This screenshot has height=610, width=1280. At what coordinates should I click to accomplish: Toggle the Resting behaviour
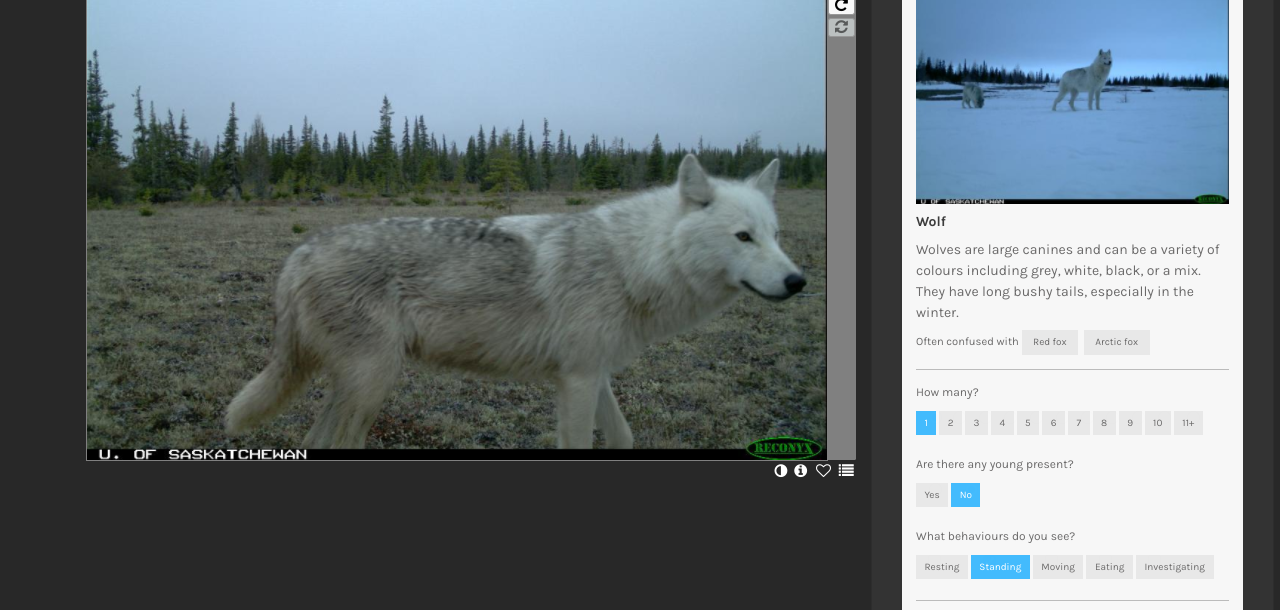click(942, 567)
